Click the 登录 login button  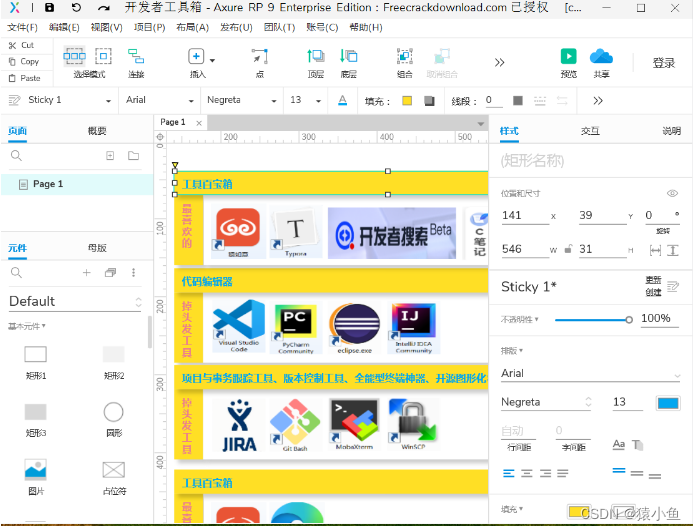pyautogui.click(x=663, y=63)
